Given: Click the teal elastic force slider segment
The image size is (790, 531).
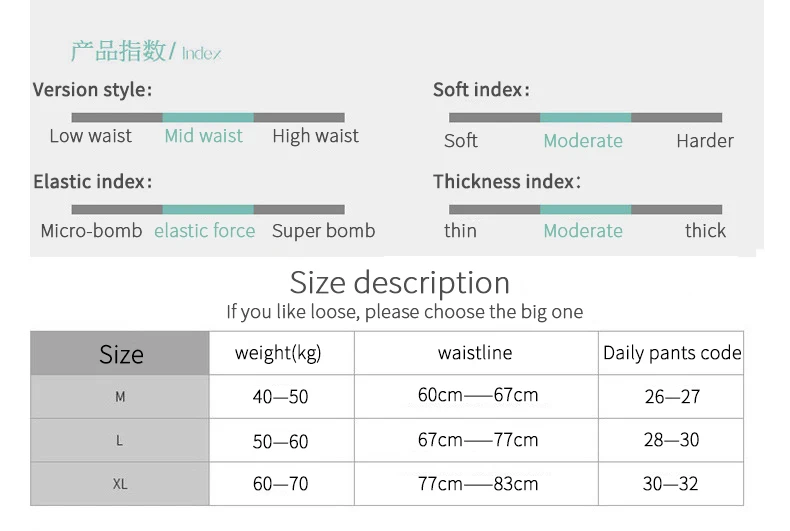Looking at the screenshot, I should [x=208, y=210].
